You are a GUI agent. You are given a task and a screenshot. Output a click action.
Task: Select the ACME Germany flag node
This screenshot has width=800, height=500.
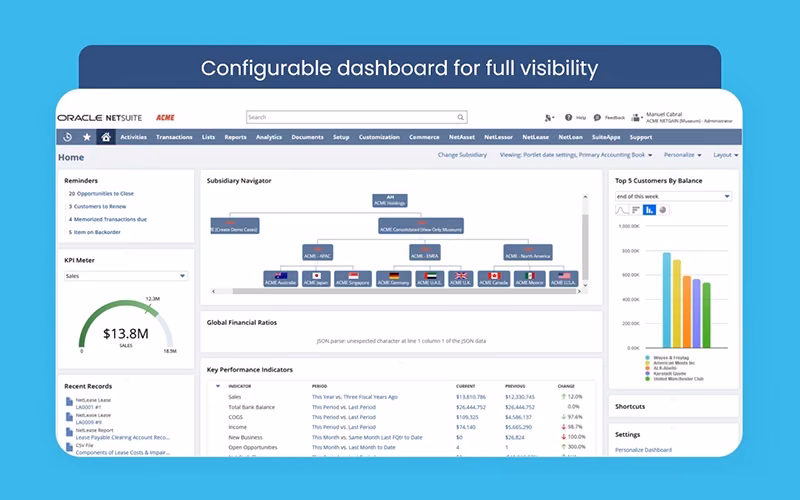[393, 279]
